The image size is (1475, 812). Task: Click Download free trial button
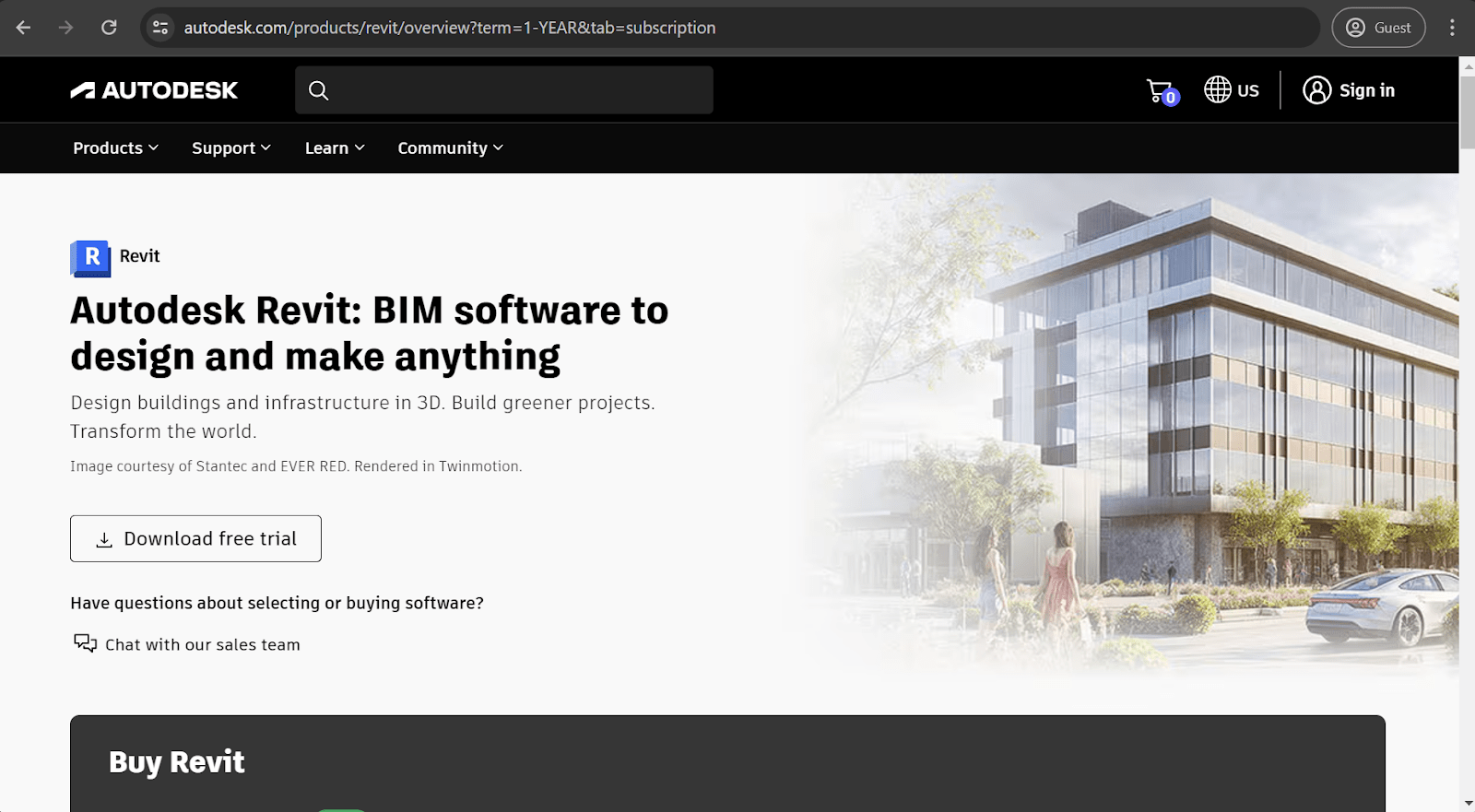195,538
